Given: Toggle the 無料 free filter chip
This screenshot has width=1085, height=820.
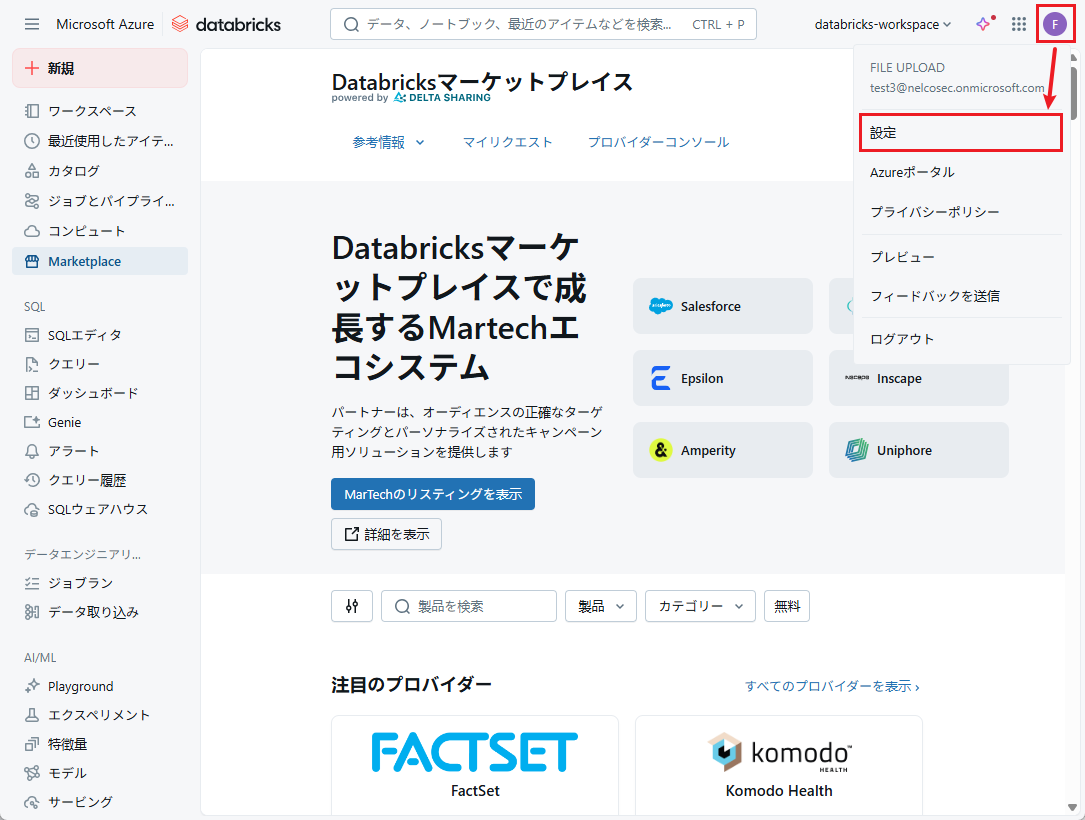Looking at the screenshot, I should (x=787, y=606).
